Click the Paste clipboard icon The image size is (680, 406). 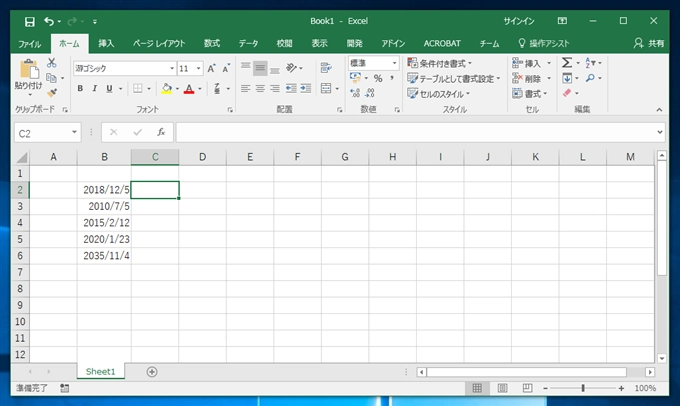tap(29, 69)
